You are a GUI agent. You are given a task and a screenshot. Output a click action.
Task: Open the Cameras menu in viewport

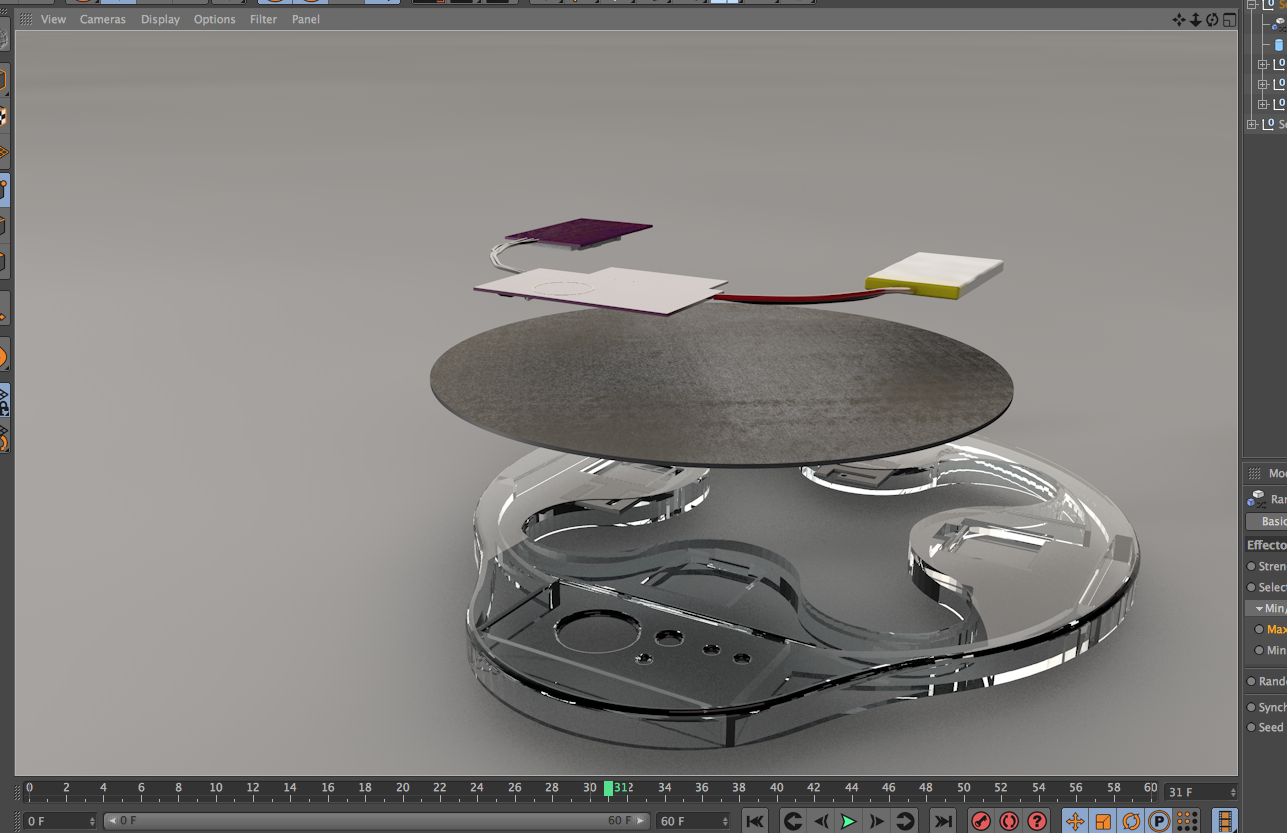[103, 19]
